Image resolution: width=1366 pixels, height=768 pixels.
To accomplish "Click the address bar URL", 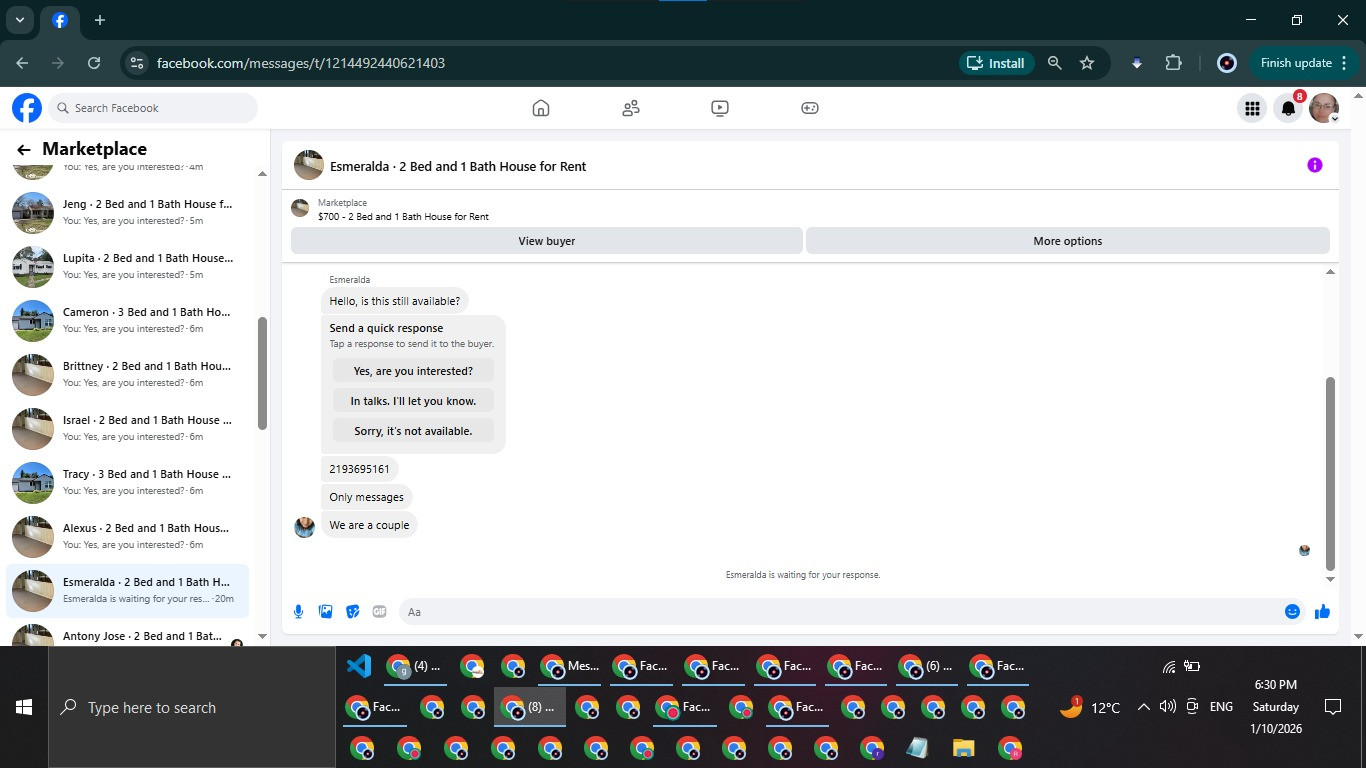I will tap(301, 63).
